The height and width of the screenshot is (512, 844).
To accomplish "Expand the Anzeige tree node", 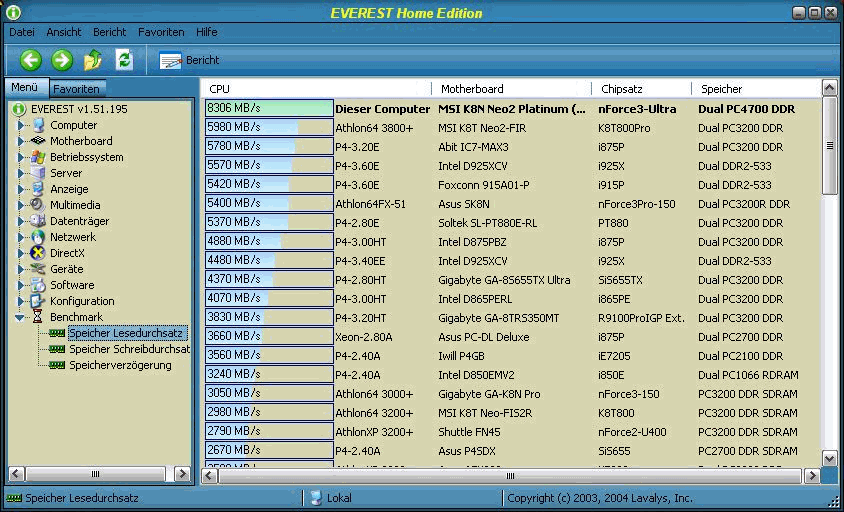I will tap(21, 189).
